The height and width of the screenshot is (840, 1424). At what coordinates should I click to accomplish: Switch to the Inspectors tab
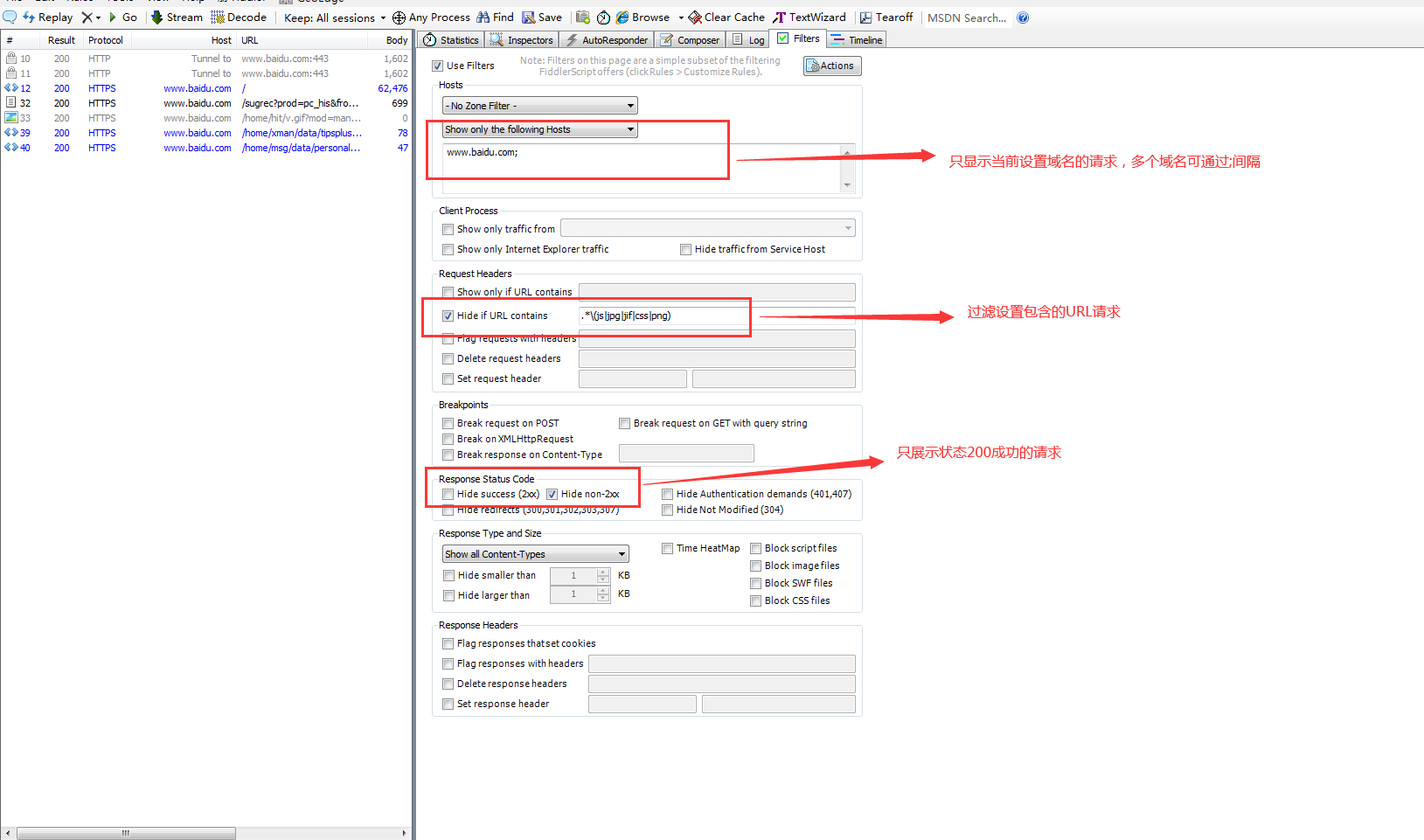(x=522, y=40)
